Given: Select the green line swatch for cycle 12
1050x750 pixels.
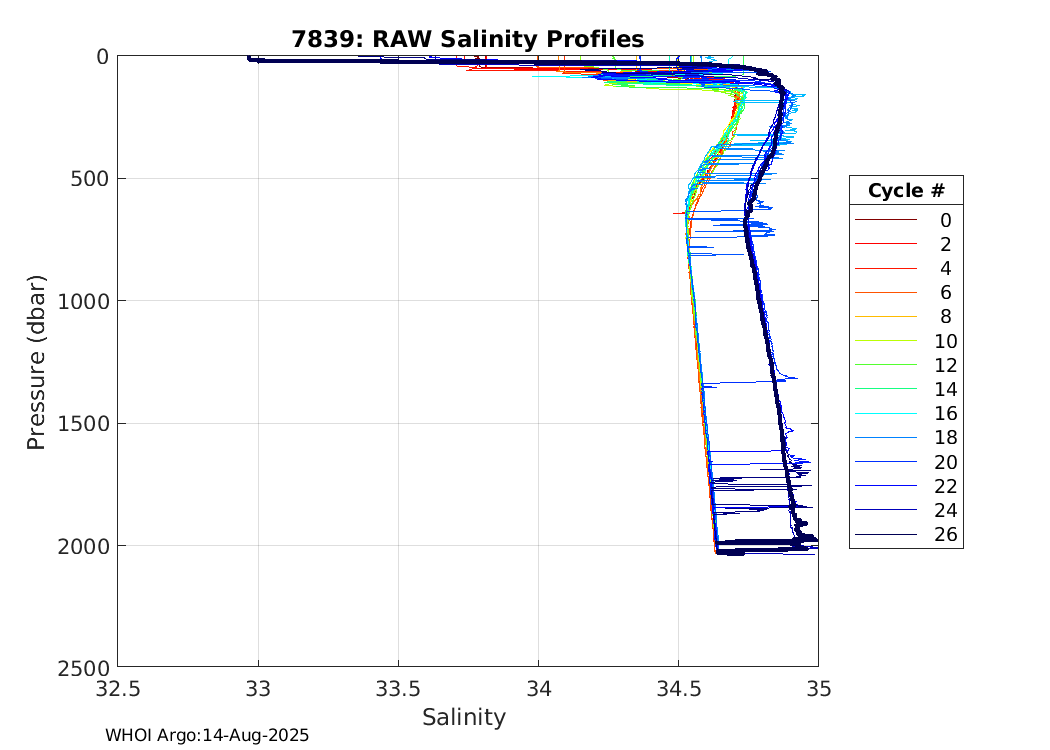Looking at the screenshot, I should [884, 365].
